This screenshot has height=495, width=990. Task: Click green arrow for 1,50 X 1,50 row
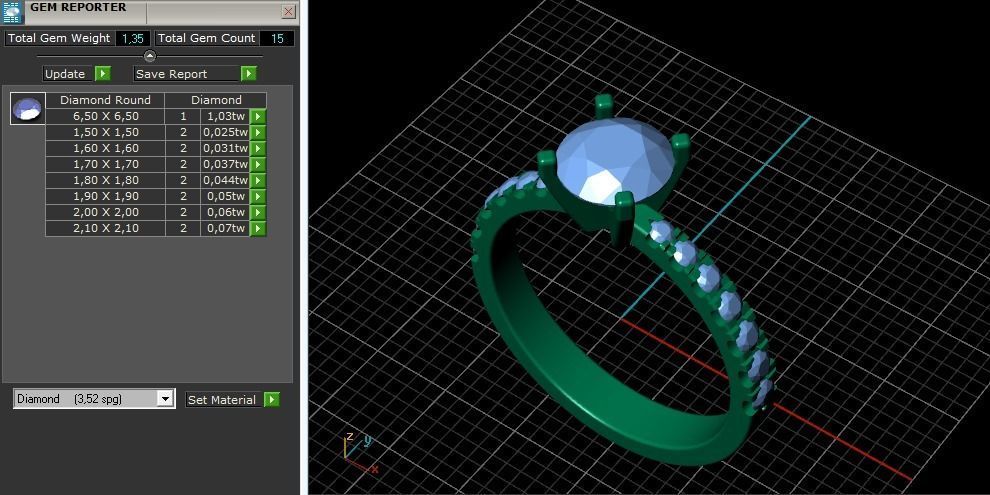tap(258, 133)
